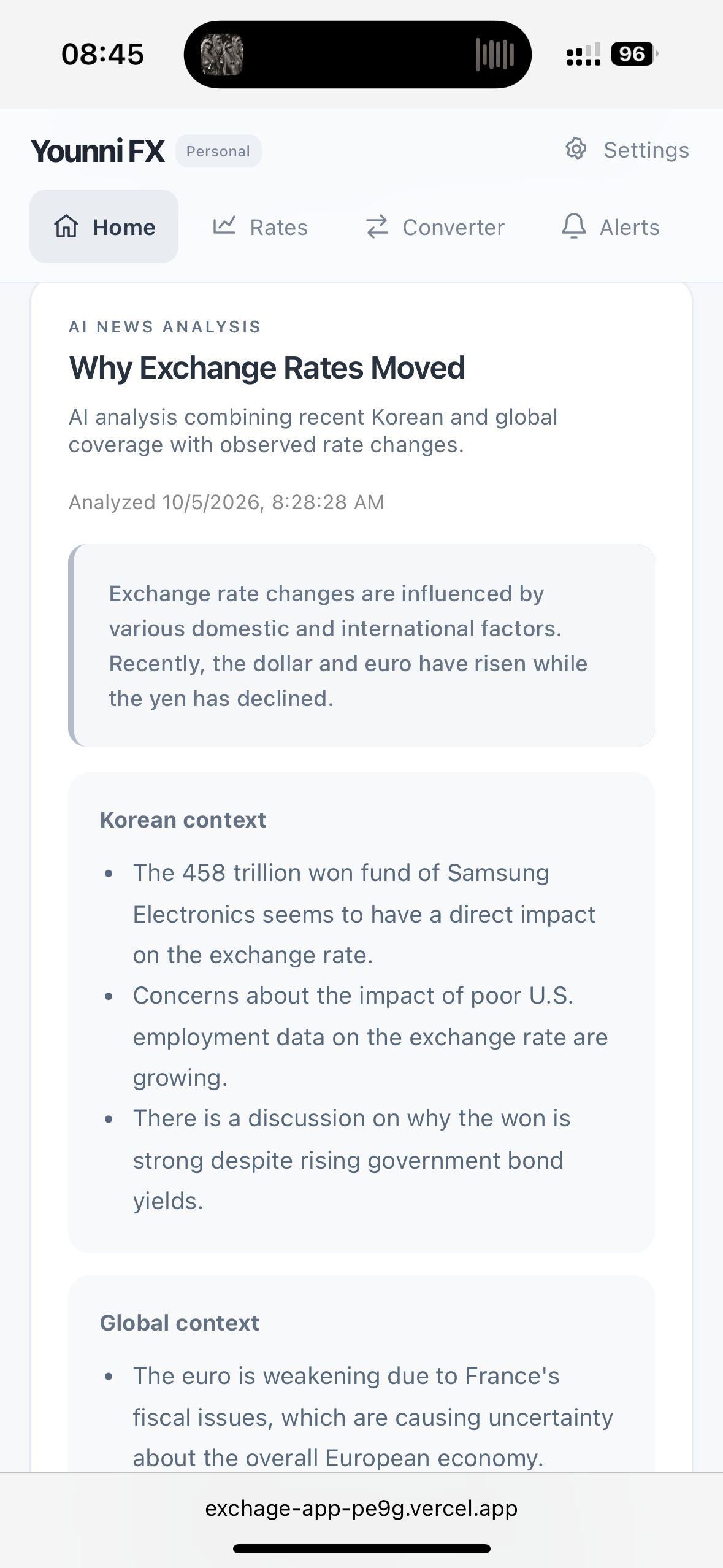Image resolution: width=723 pixels, height=1568 pixels.
Task: Tap the Converter swap-arrows icon
Action: [x=377, y=226]
